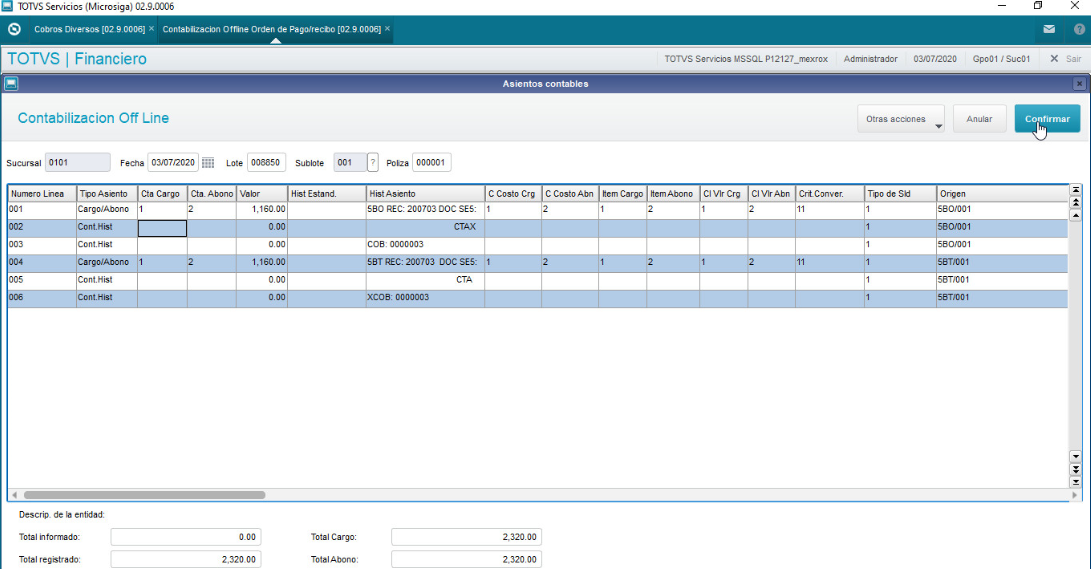Image resolution: width=1091 pixels, height=569 pixels.
Task: Click the selected Cta Cargo cell of line 002
Action: [162, 227]
